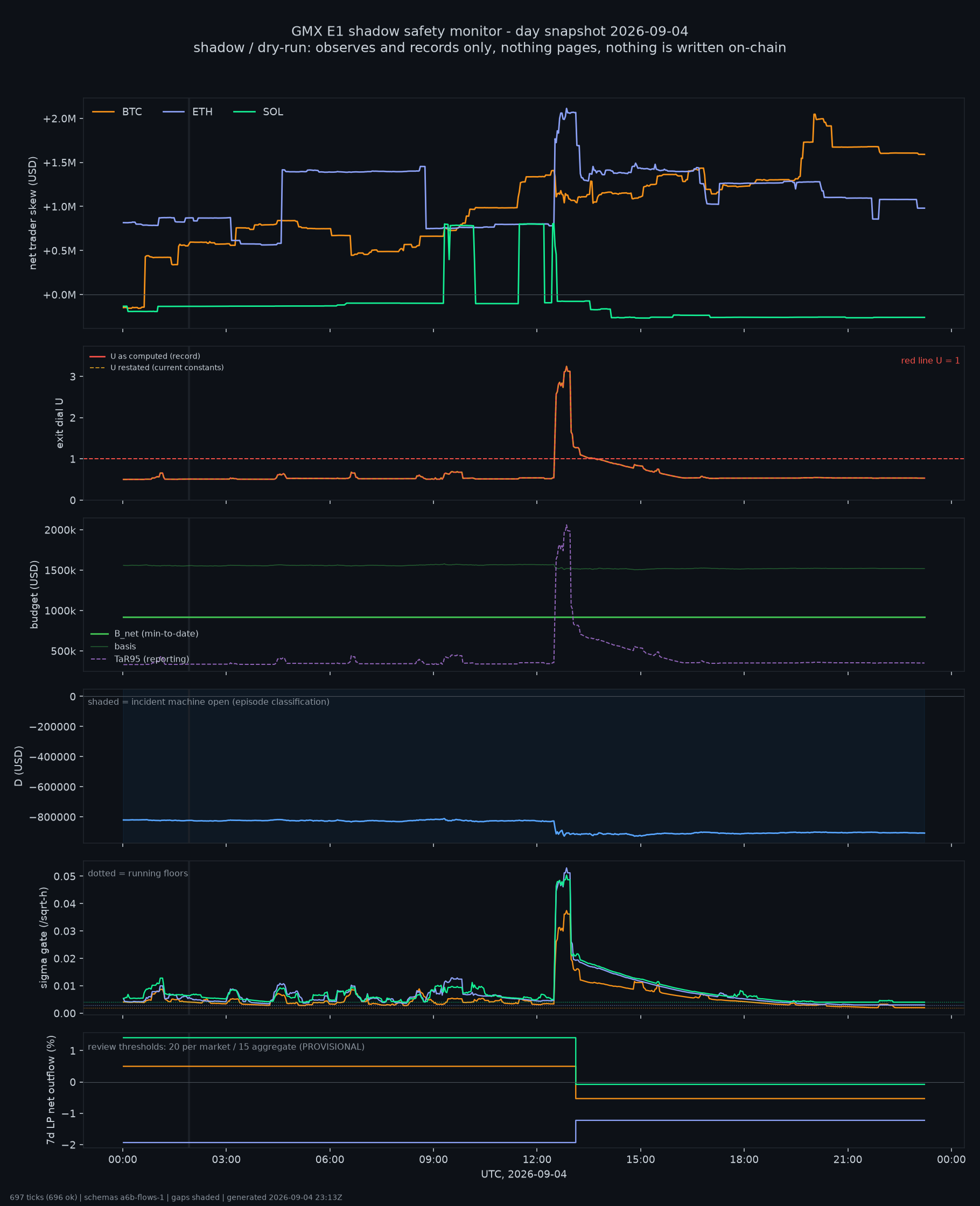The height and width of the screenshot is (1206, 980).
Task: Click the green swatch beside 'B_net (min-to-date)'
Action: (x=100, y=634)
